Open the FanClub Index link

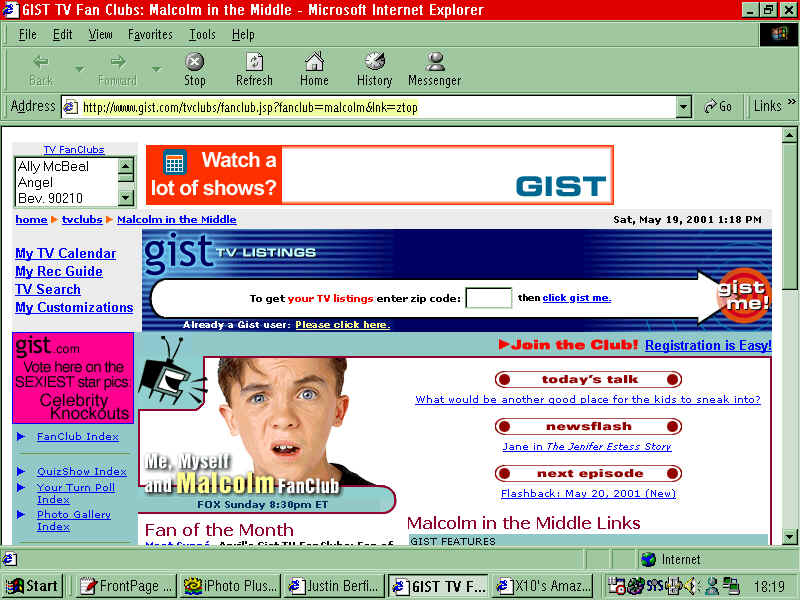[78, 437]
